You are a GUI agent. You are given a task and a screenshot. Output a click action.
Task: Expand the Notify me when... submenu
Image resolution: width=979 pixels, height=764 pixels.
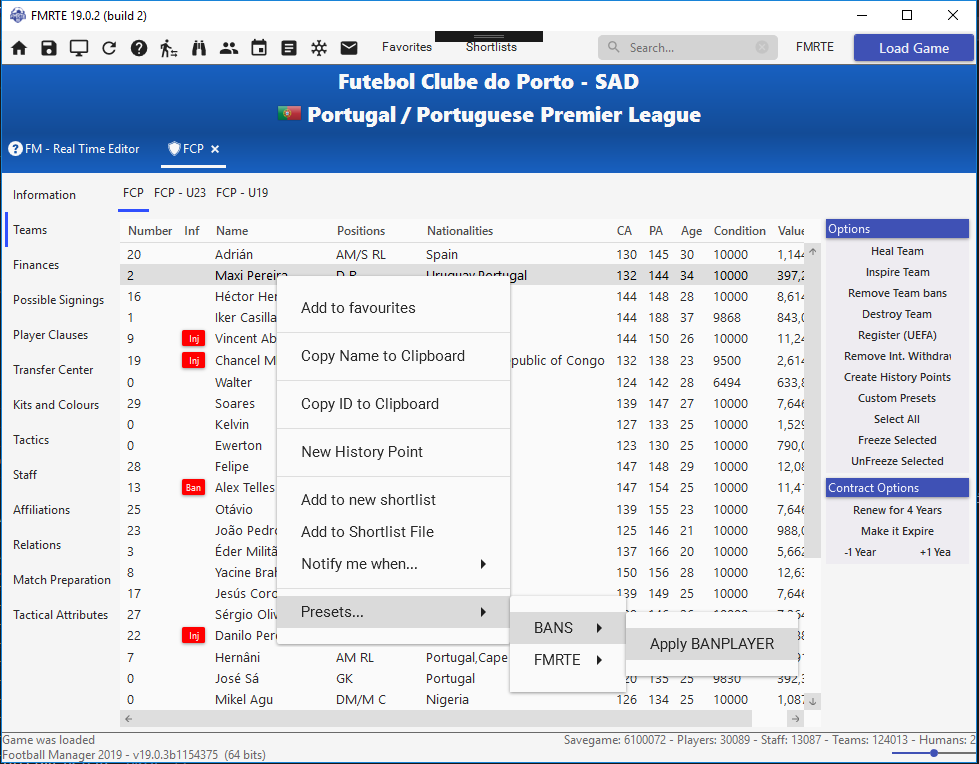[x=393, y=564]
